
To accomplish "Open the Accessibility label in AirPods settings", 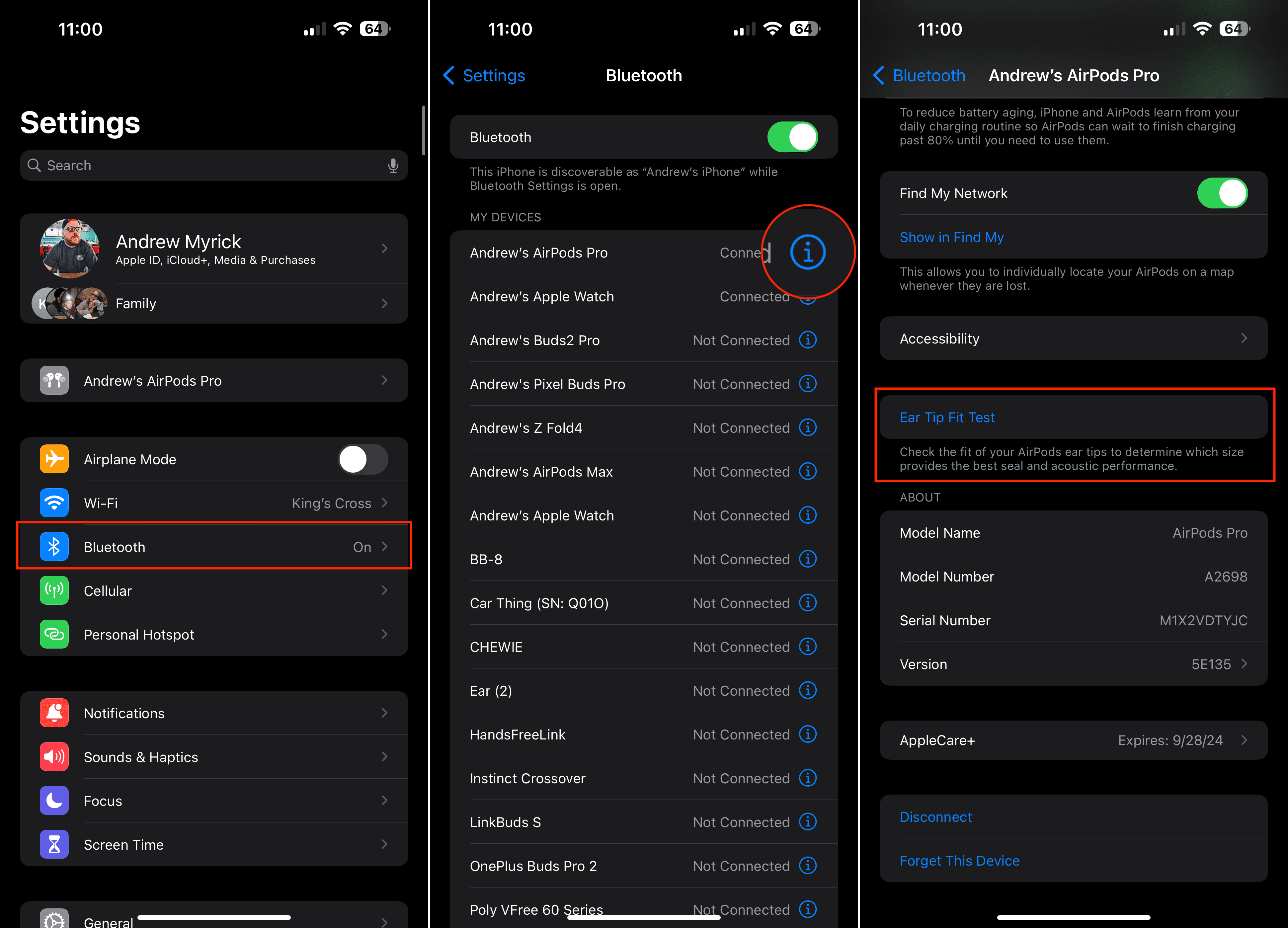I will (x=939, y=339).
